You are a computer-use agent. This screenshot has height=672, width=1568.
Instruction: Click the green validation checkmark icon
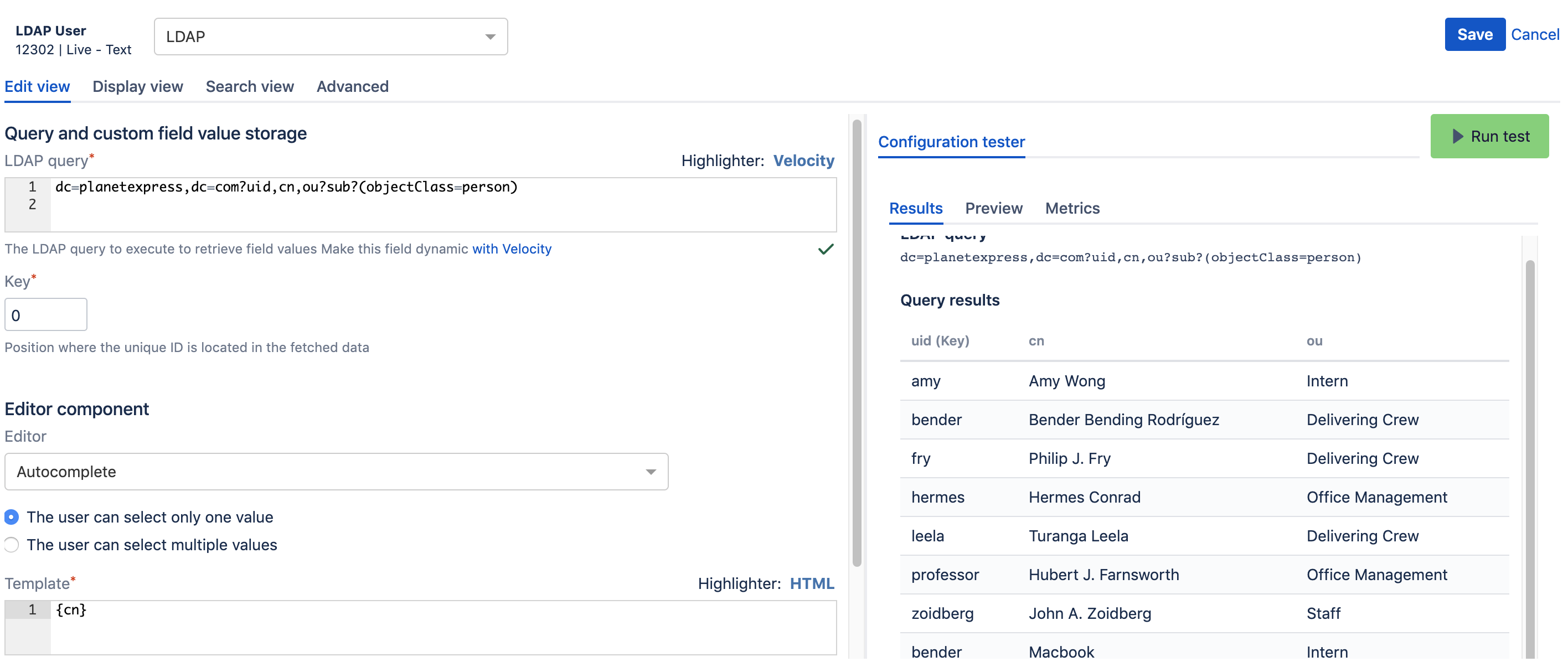[x=826, y=249]
